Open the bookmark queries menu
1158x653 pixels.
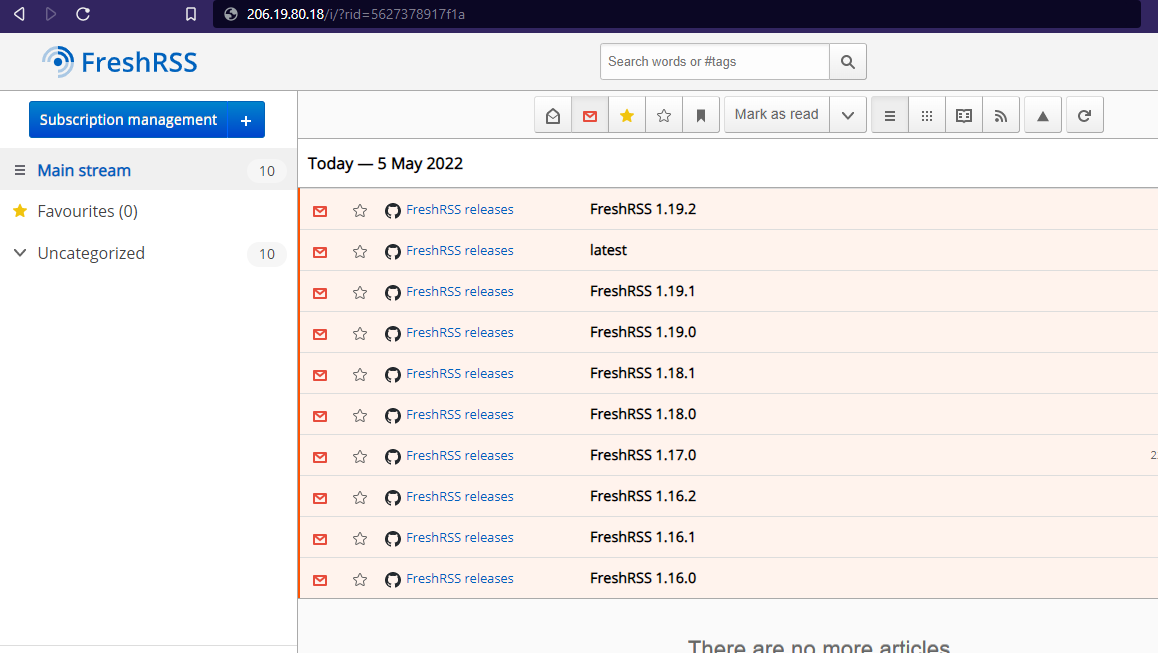click(701, 115)
